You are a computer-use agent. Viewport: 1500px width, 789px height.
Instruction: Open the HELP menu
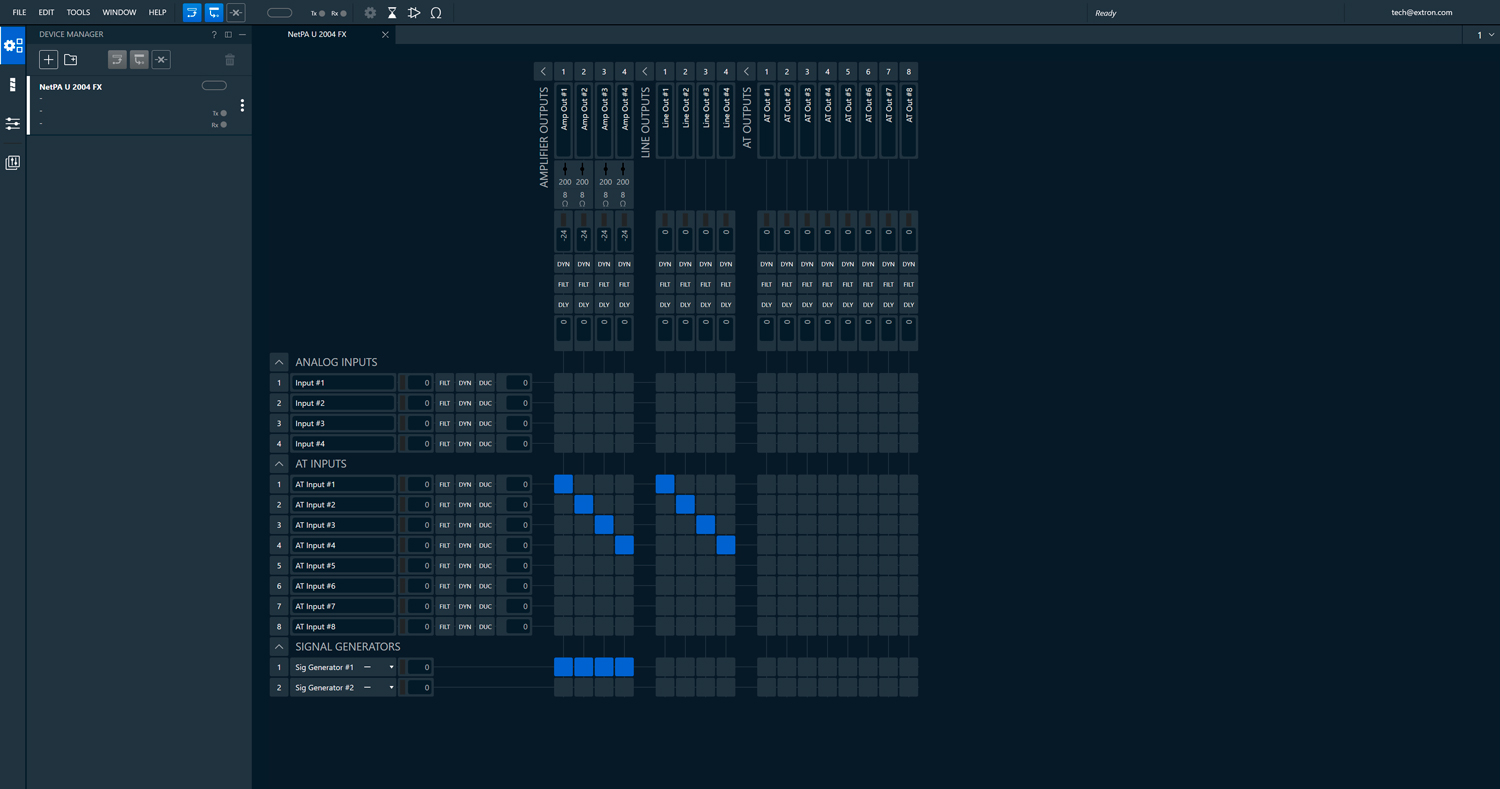click(157, 13)
